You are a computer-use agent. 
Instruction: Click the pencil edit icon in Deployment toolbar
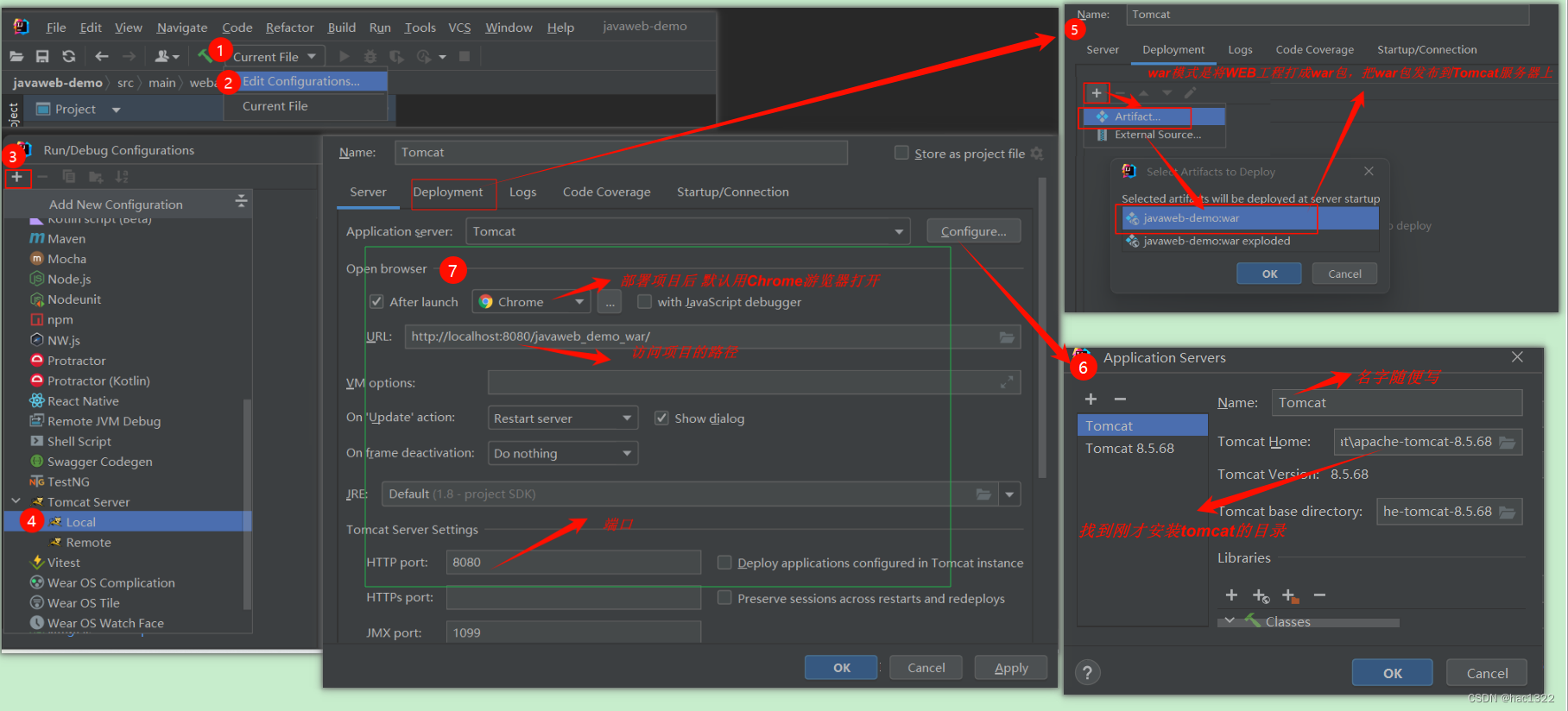pyautogui.click(x=1190, y=92)
